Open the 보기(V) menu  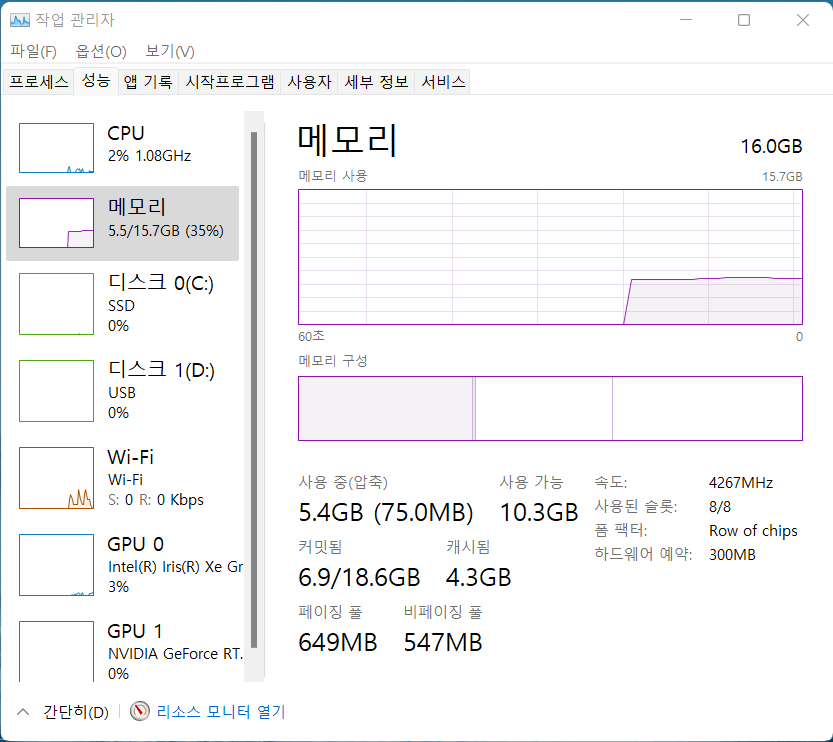coord(170,51)
